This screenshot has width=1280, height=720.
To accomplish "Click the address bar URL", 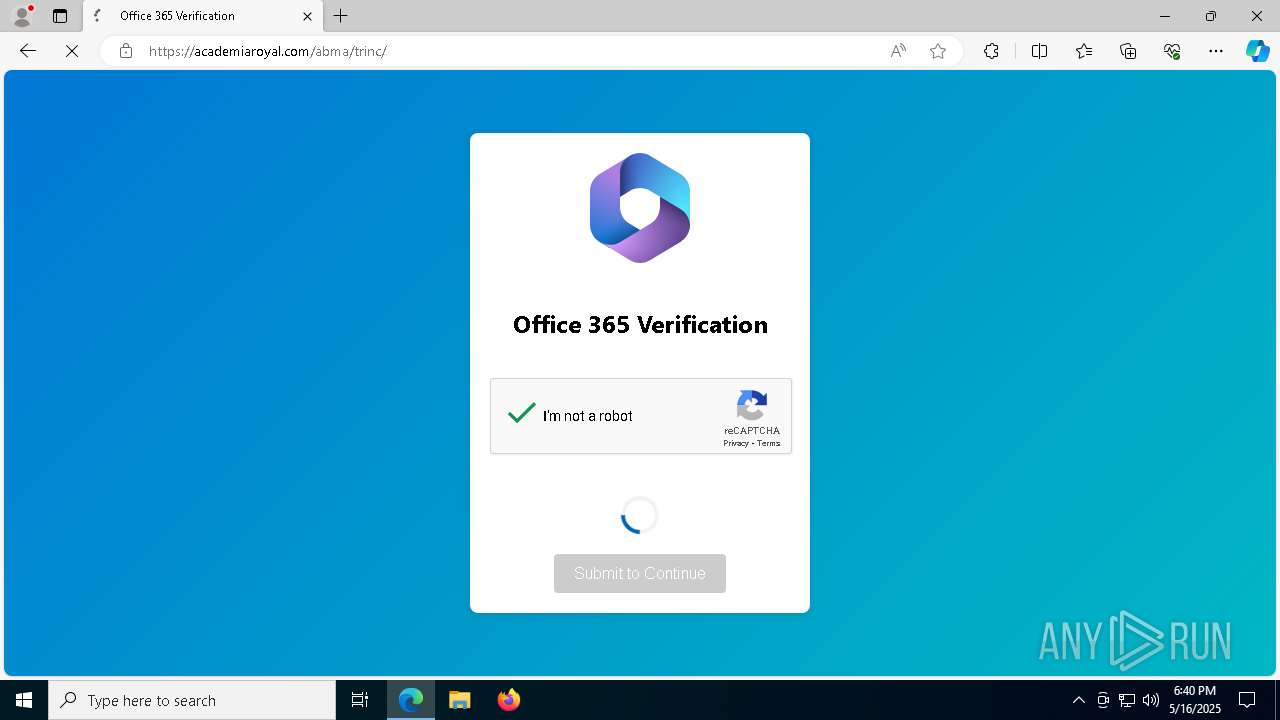I will pos(267,51).
